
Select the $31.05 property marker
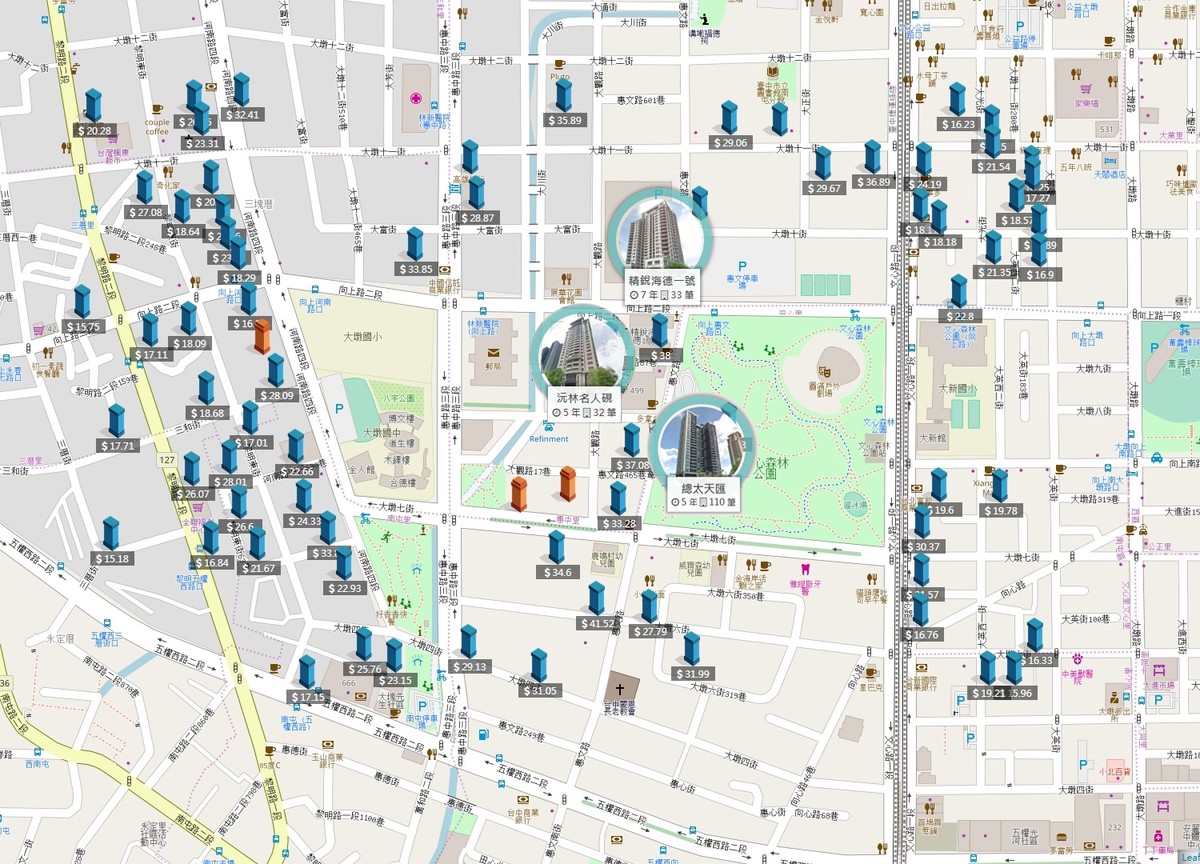tap(539, 666)
